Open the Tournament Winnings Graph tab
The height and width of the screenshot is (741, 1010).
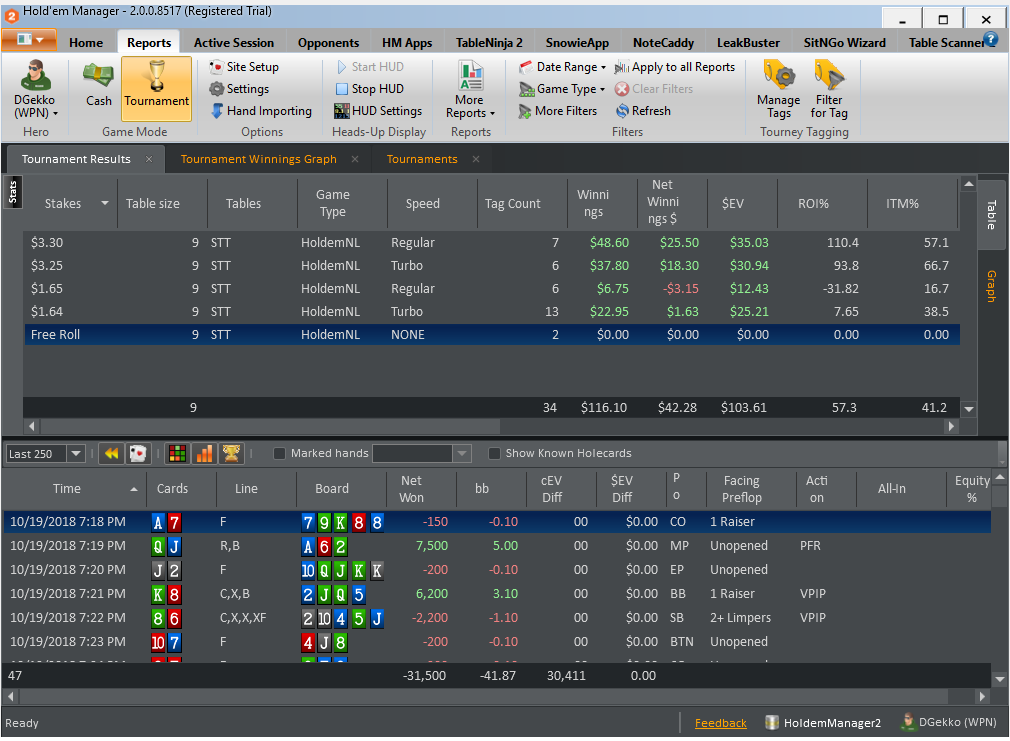(x=258, y=159)
